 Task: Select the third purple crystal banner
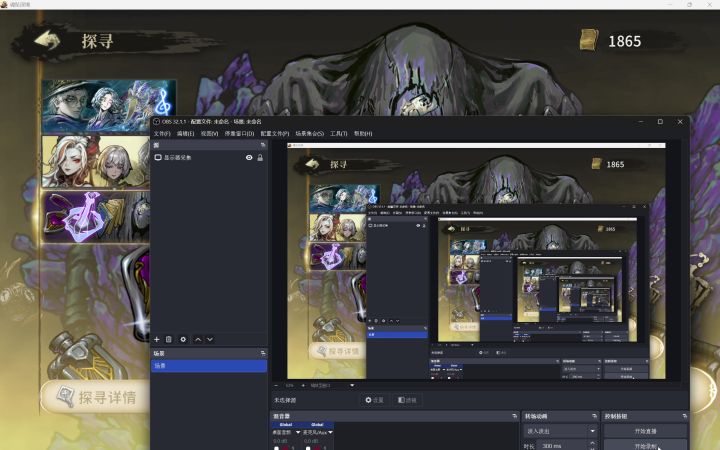click(x=96, y=216)
